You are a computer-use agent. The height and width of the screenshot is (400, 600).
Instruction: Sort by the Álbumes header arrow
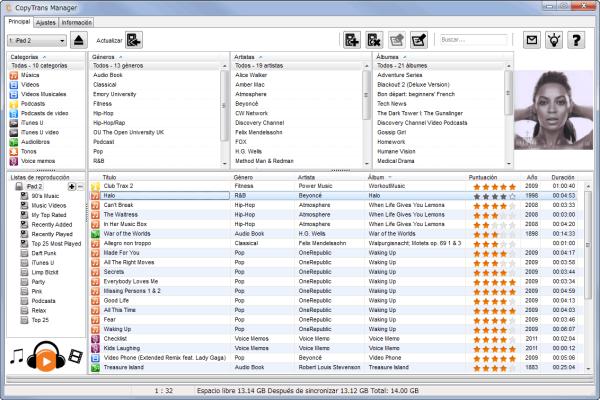coord(404,57)
